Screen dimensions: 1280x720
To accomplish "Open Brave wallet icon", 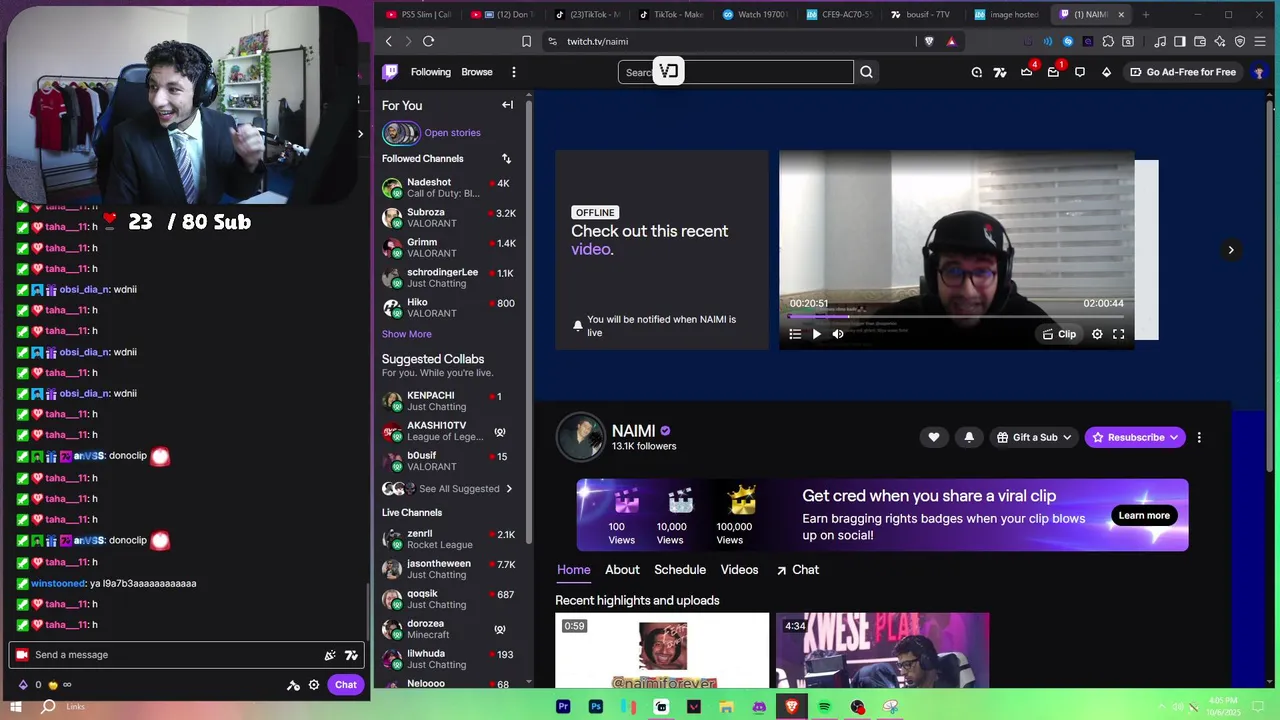I will tap(1200, 41).
